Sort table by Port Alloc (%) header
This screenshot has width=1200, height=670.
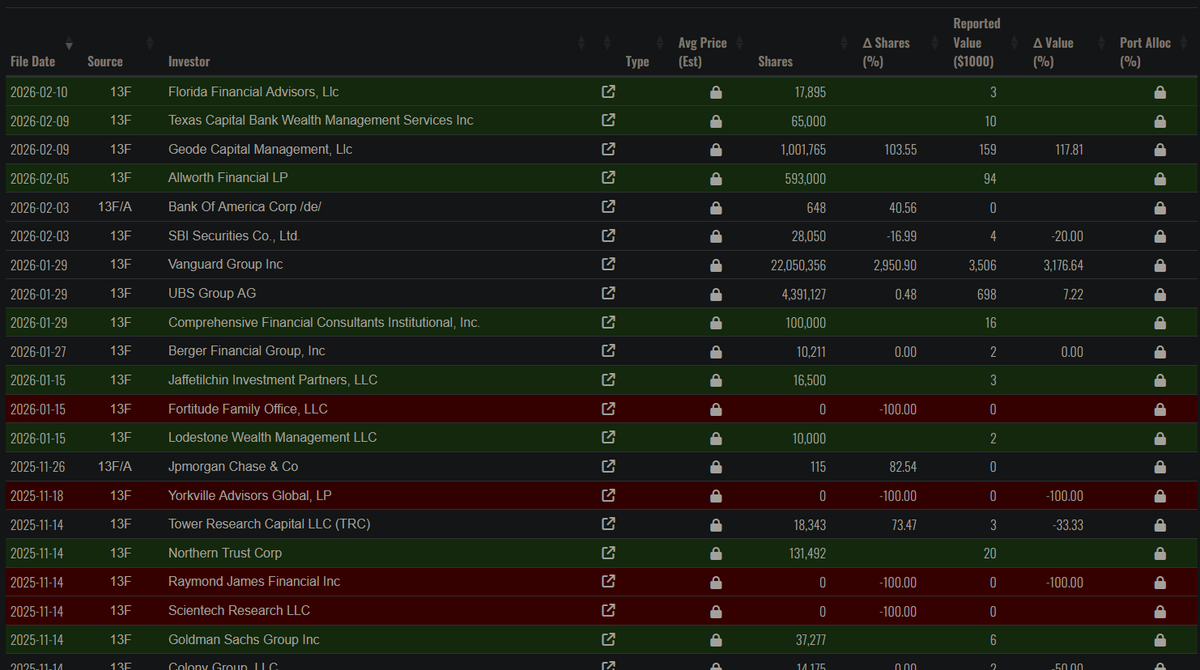point(1145,52)
